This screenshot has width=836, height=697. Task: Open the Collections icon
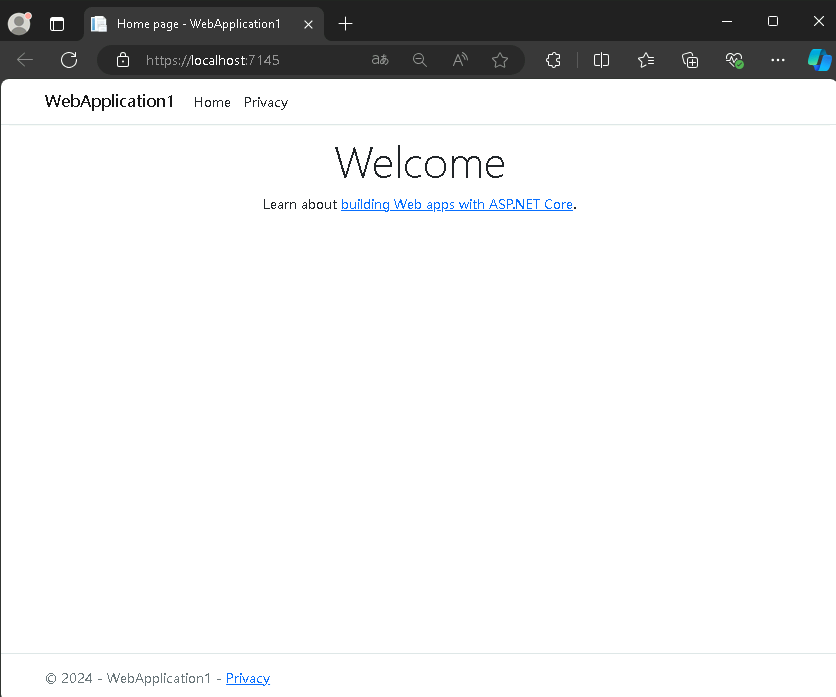[690, 60]
